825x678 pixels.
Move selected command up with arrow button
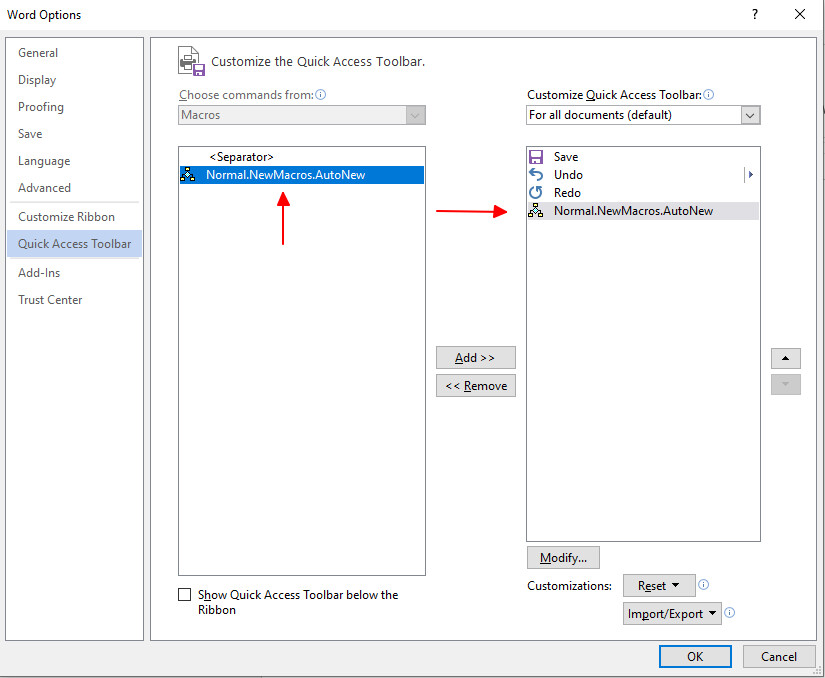(x=786, y=358)
